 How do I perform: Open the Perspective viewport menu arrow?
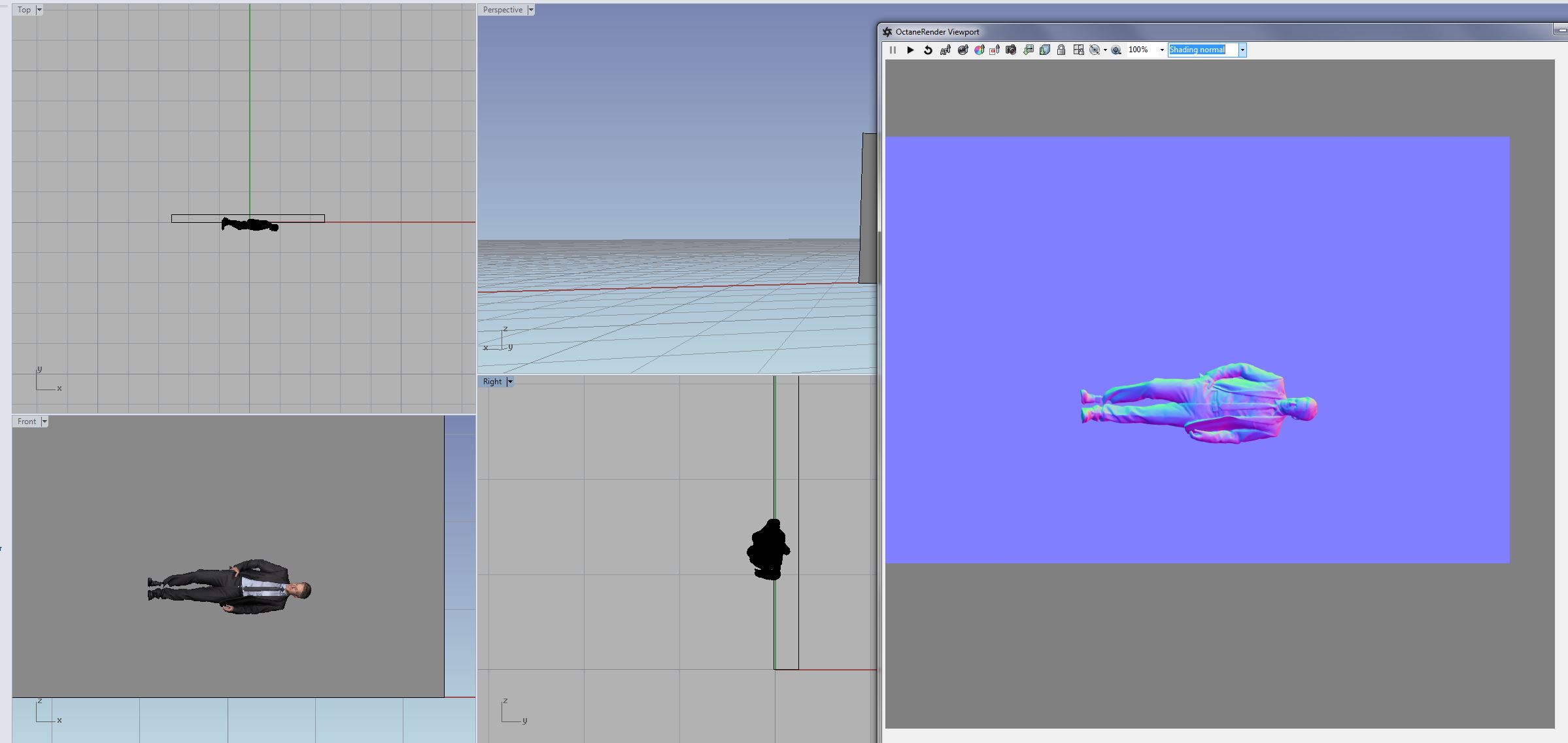[x=531, y=10]
